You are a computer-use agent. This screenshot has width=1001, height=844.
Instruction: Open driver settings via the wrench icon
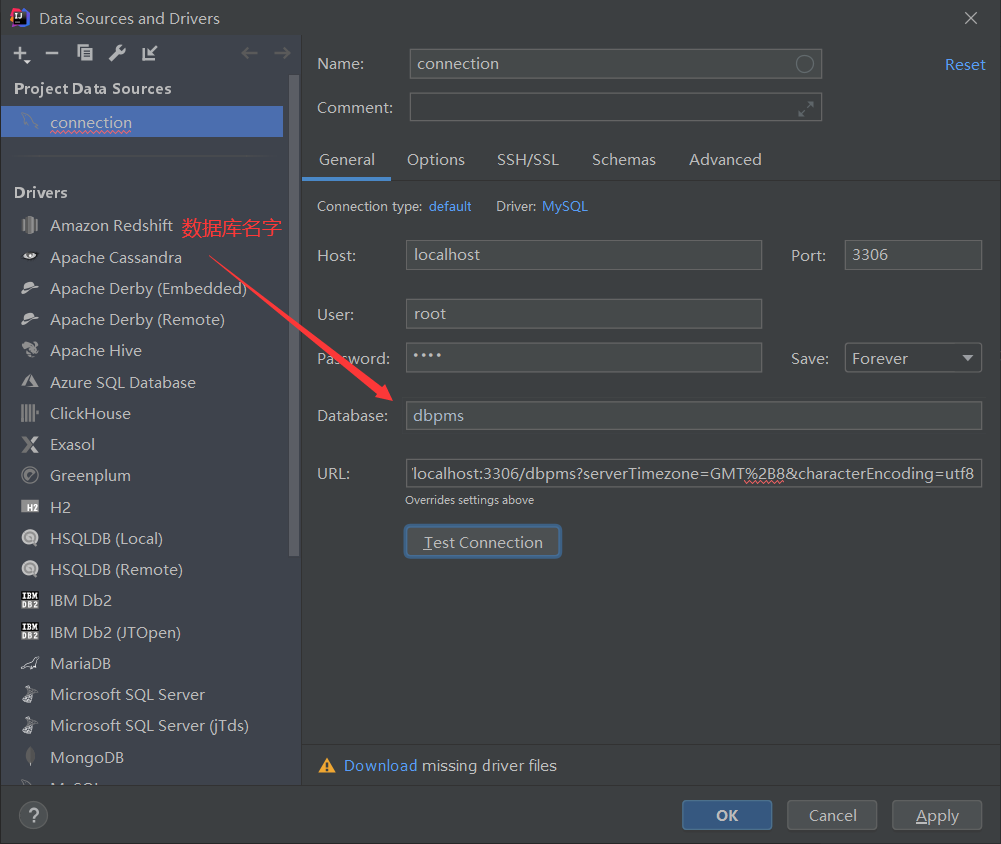coord(117,53)
